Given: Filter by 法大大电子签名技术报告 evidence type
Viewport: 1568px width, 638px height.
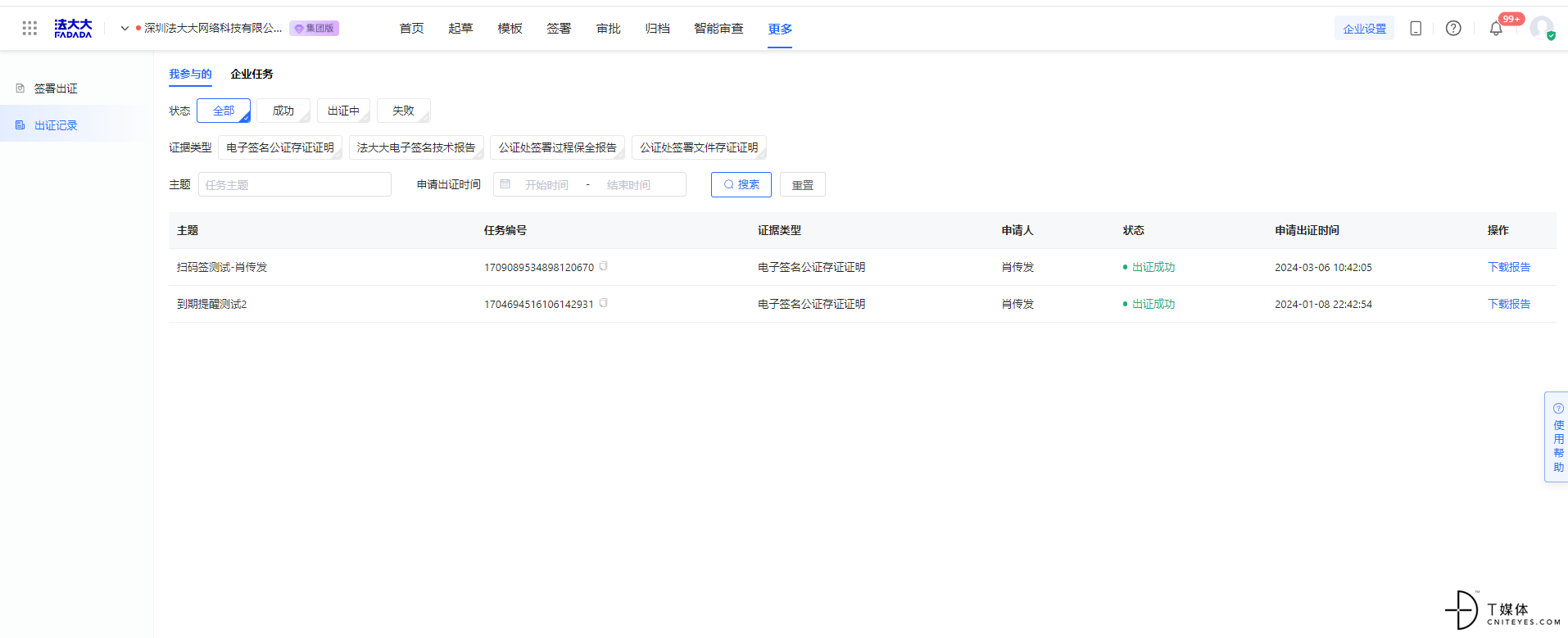Looking at the screenshot, I should [x=416, y=147].
